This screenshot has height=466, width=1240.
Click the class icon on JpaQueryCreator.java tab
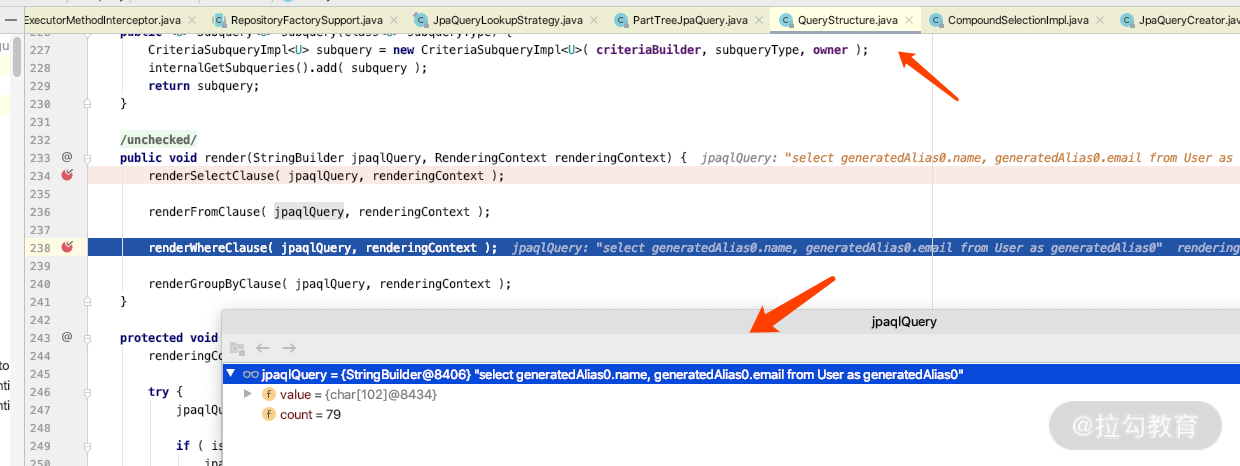point(1128,20)
